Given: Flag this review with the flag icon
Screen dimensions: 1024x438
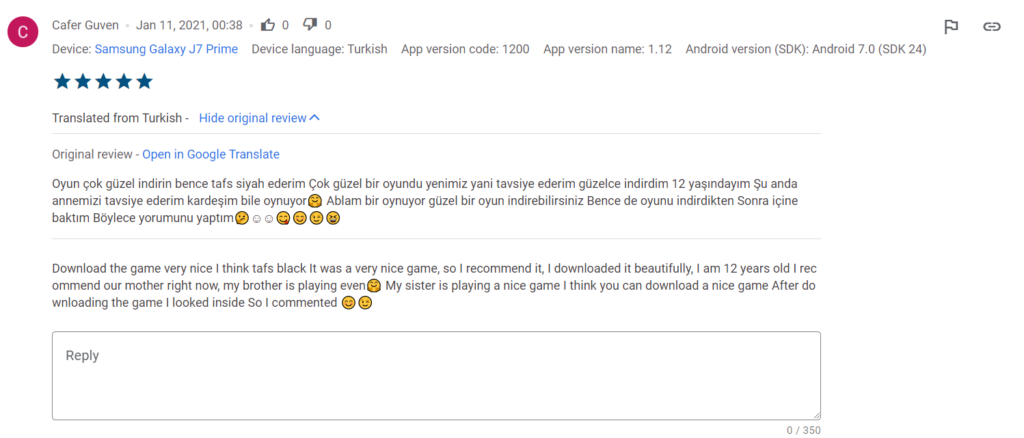Looking at the screenshot, I should 951,27.
